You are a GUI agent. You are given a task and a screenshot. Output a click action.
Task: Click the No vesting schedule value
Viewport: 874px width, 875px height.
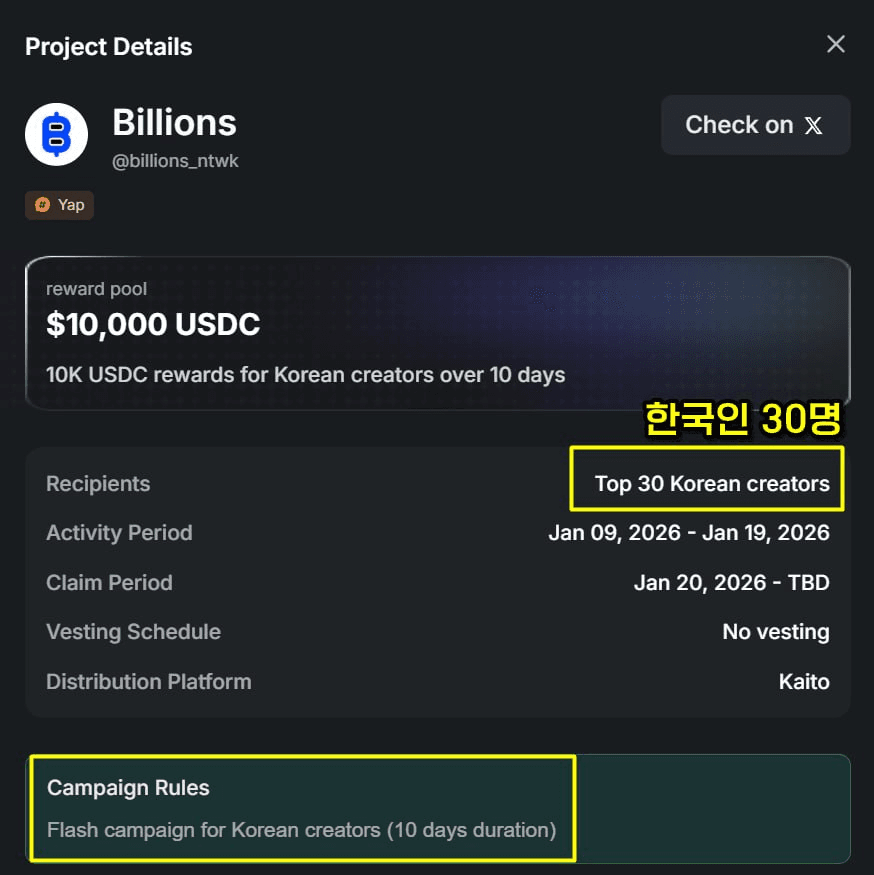point(775,632)
